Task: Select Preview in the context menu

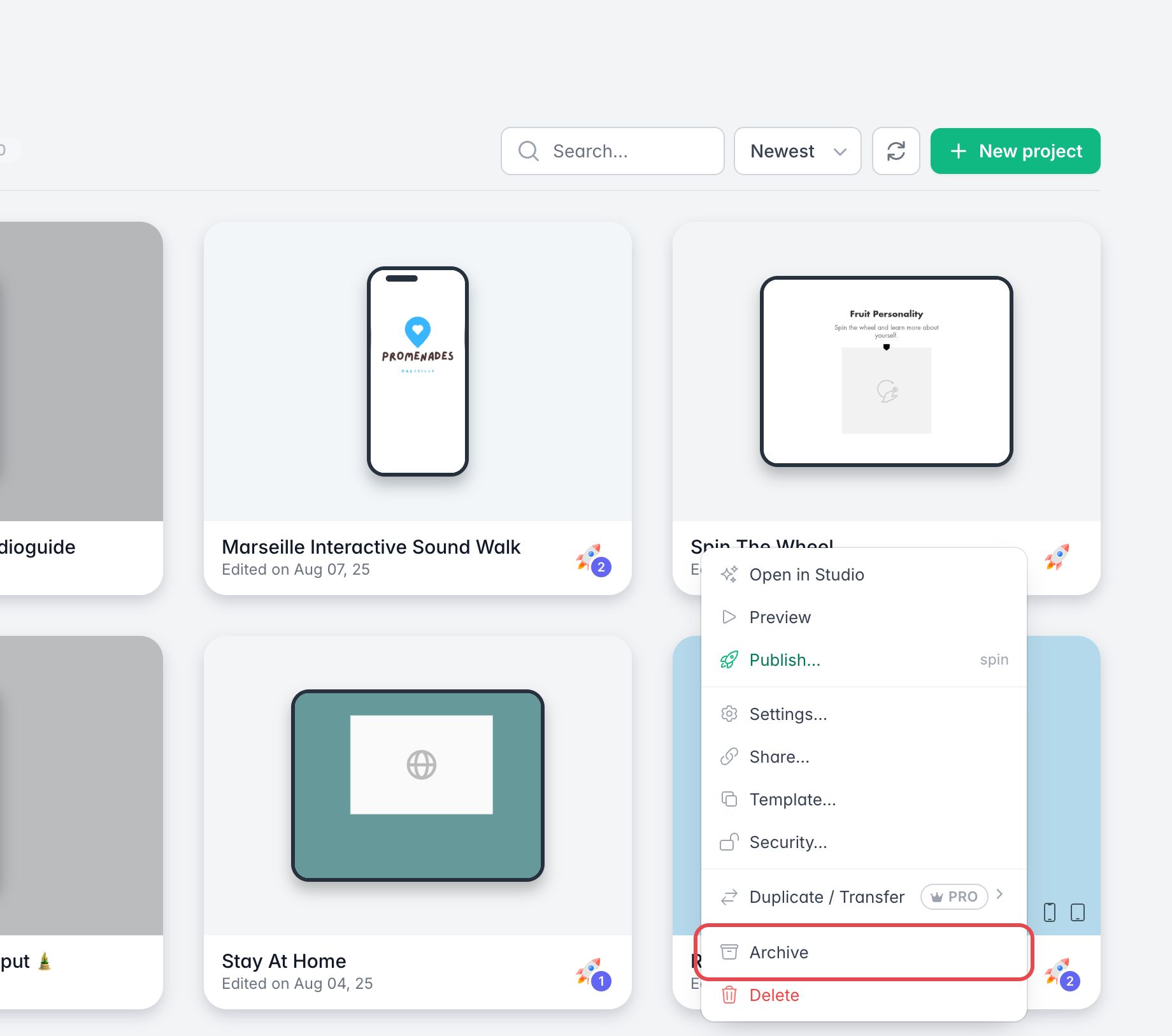Action: (x=864, y=617)
